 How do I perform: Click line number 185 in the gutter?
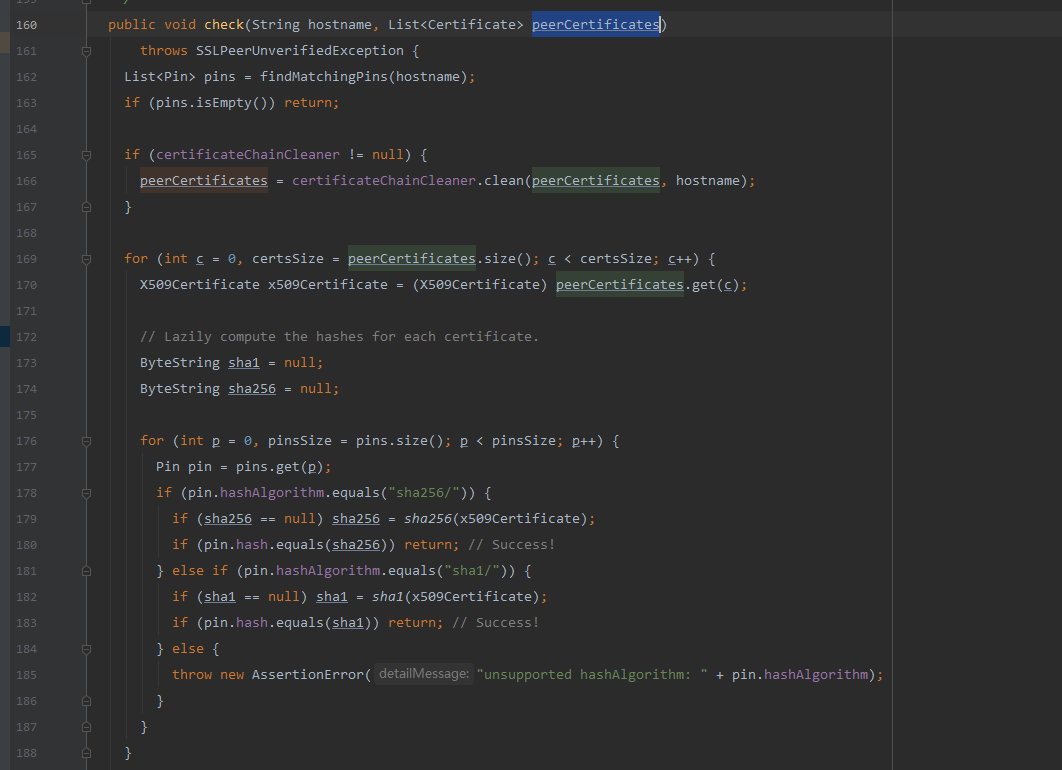[x=26, y=675]
